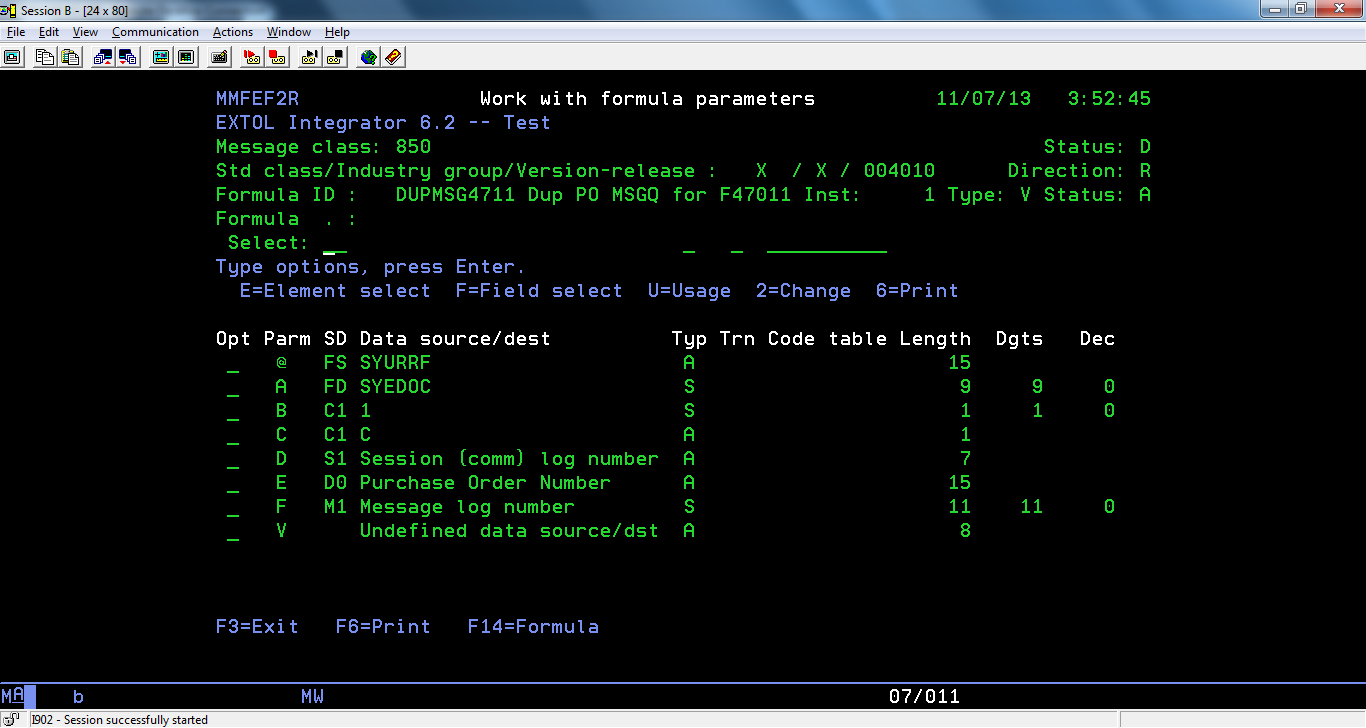The image size is (1366, 728).
Task: Click Opt field for Session log number row
Action: point(233,459)
